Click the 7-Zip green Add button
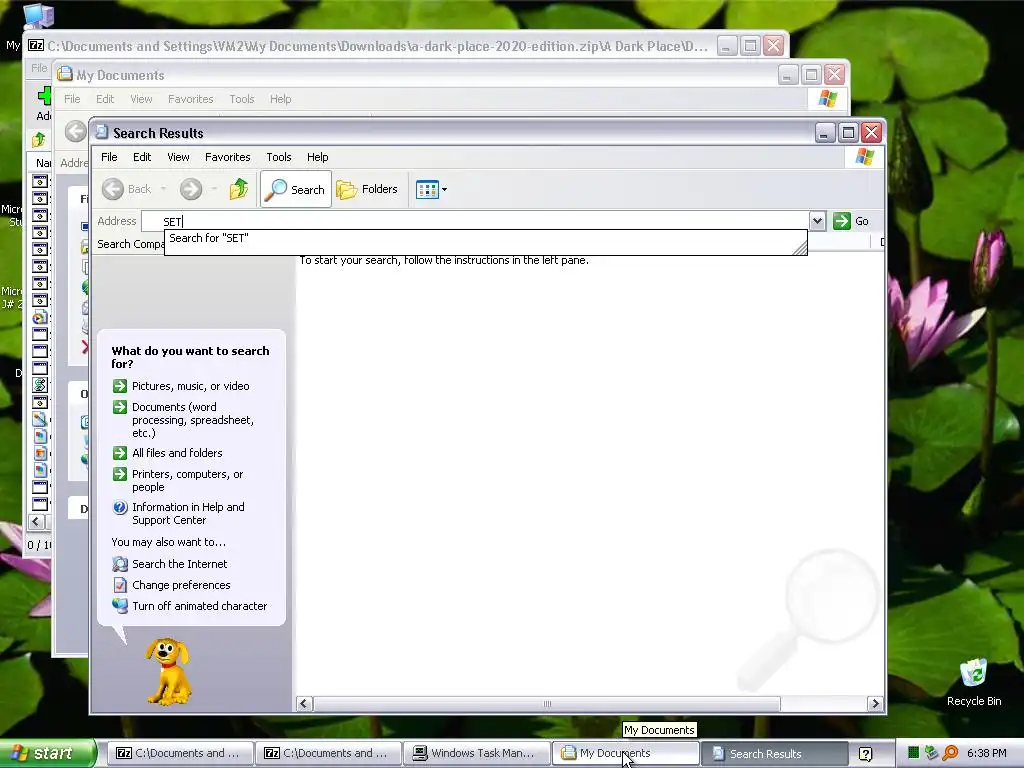 44,97
